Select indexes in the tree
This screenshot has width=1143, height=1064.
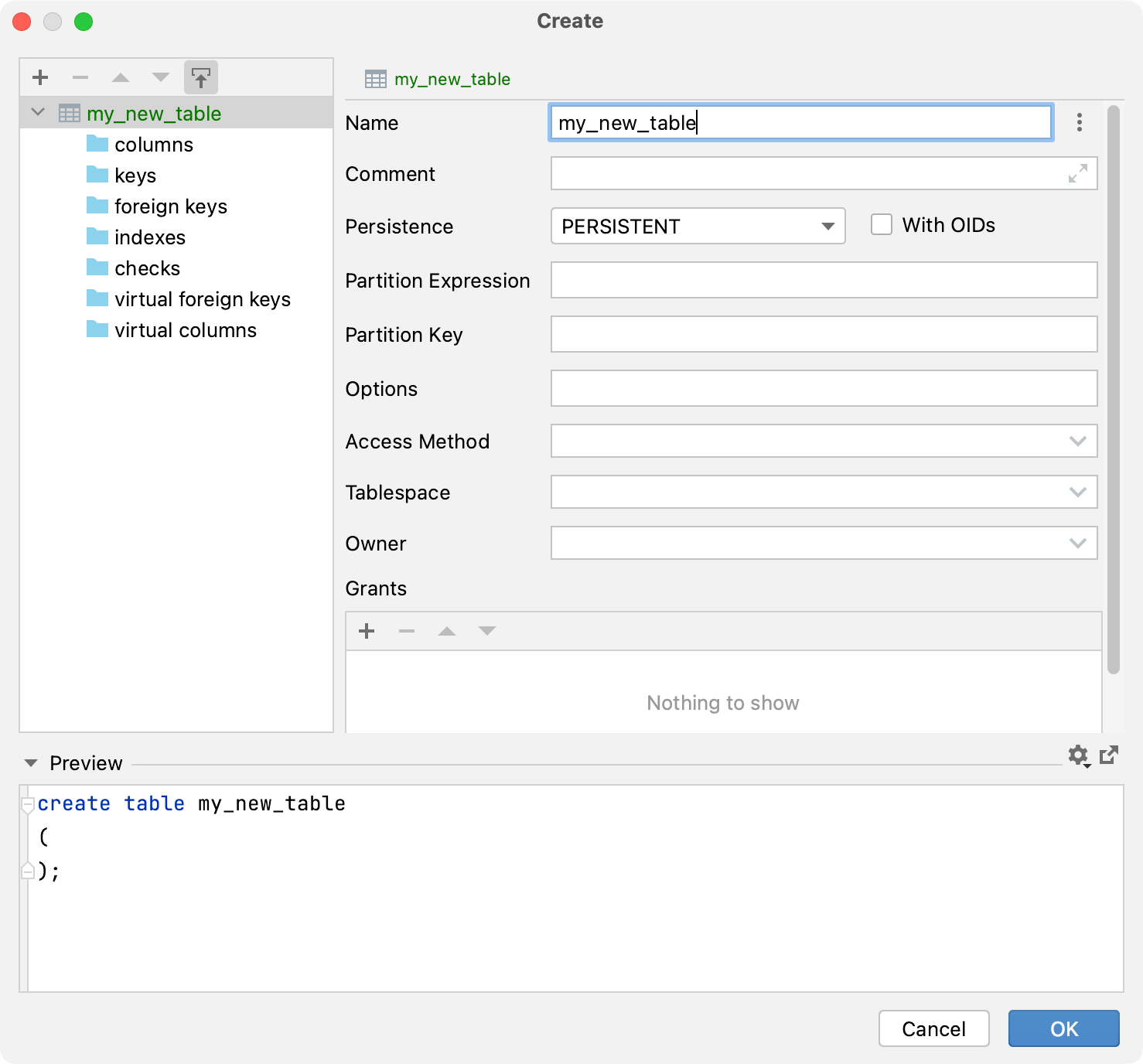[x=149, y=237]
